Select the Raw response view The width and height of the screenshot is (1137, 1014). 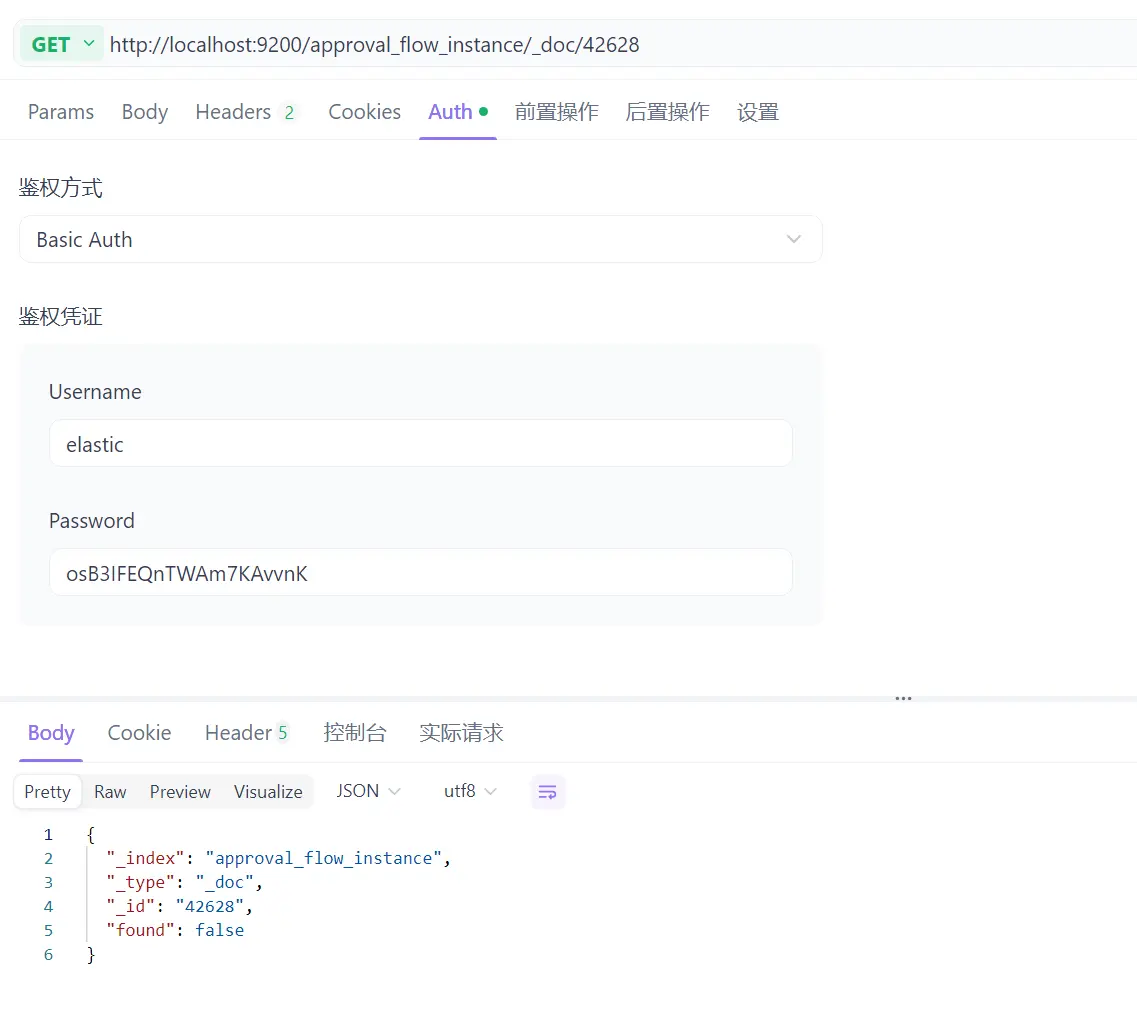tap(110, 791)
